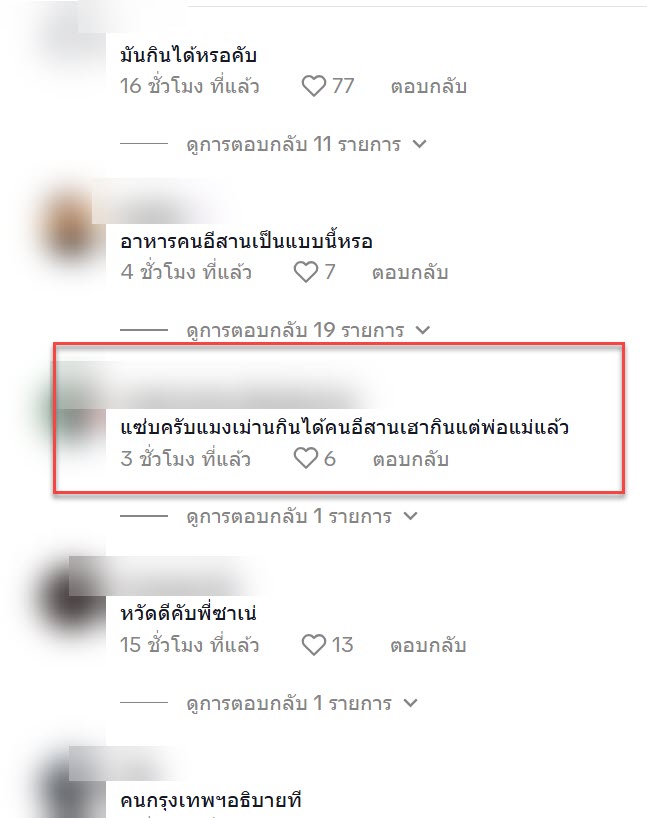Like the comment posted 4 hours ago
Viewport: 647px width, 818px height.
306,272
